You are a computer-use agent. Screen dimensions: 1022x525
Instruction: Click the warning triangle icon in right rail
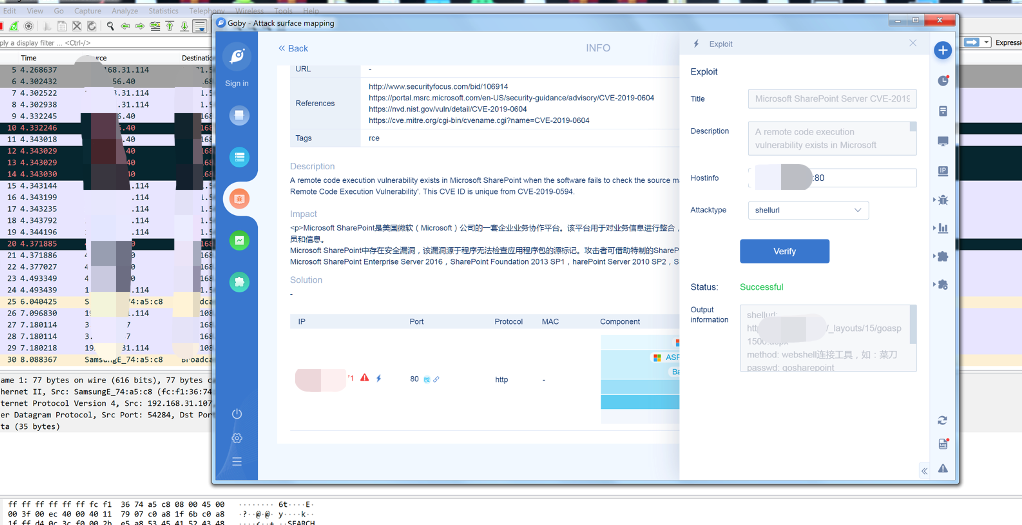pyautogui.click(x=942, y=468)
